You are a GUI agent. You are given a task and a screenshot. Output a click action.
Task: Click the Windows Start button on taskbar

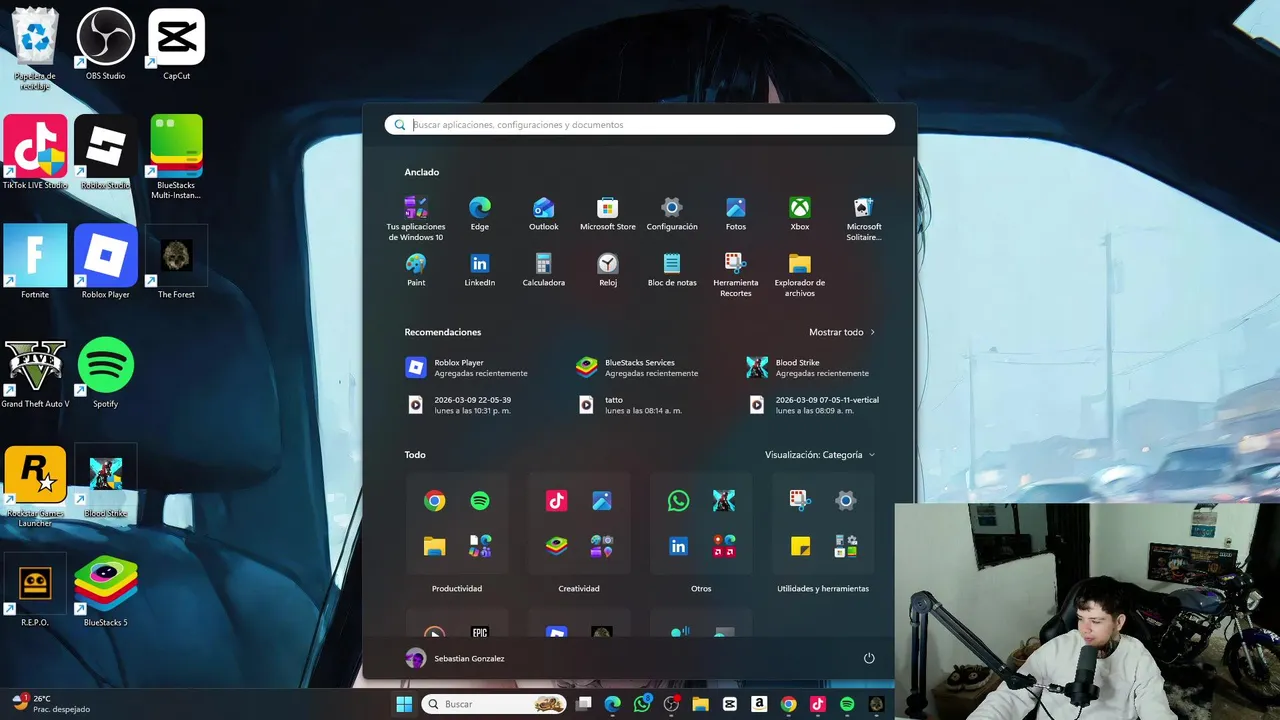(404, 704)
